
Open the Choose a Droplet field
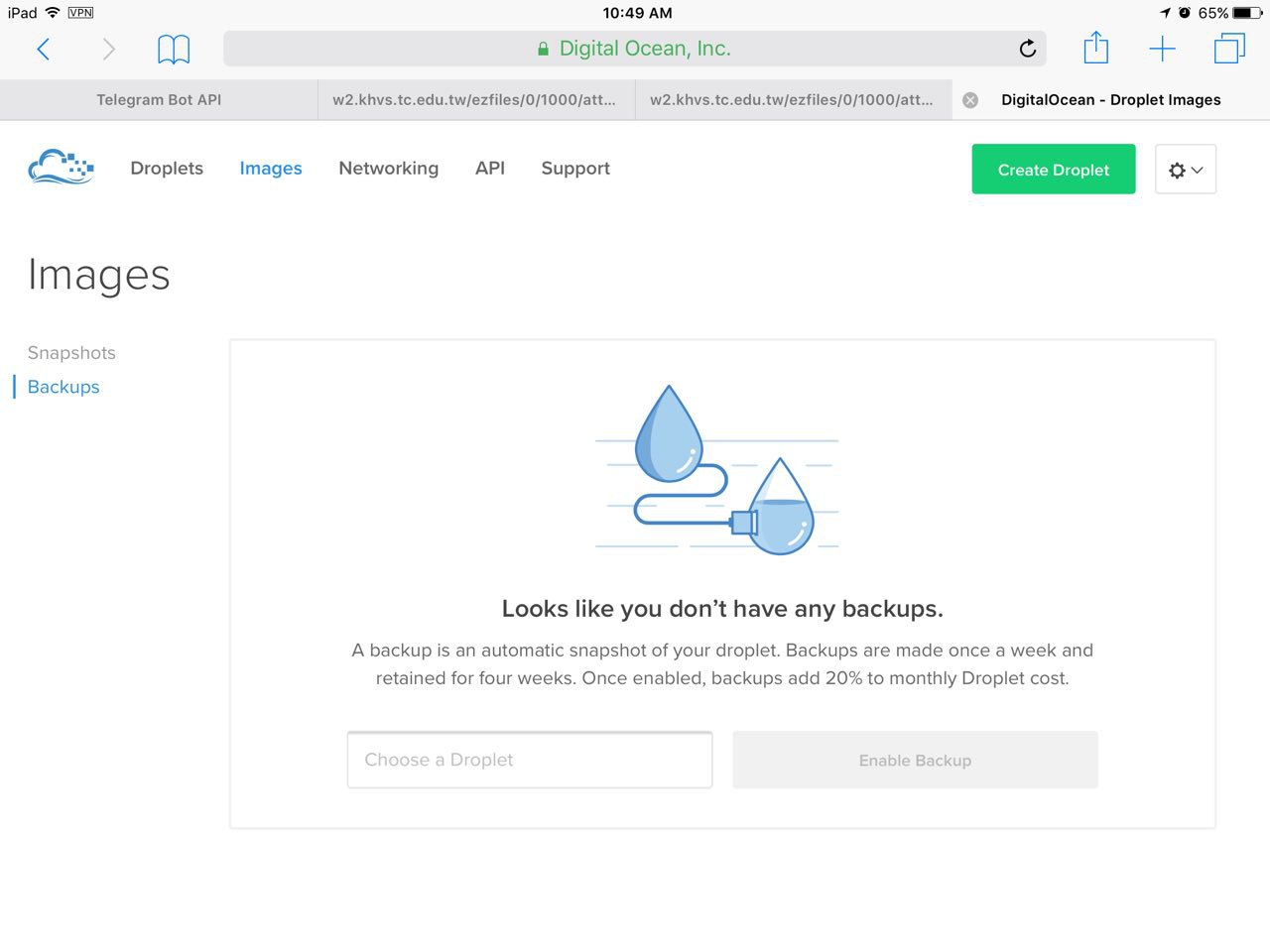tap(530, 760)
